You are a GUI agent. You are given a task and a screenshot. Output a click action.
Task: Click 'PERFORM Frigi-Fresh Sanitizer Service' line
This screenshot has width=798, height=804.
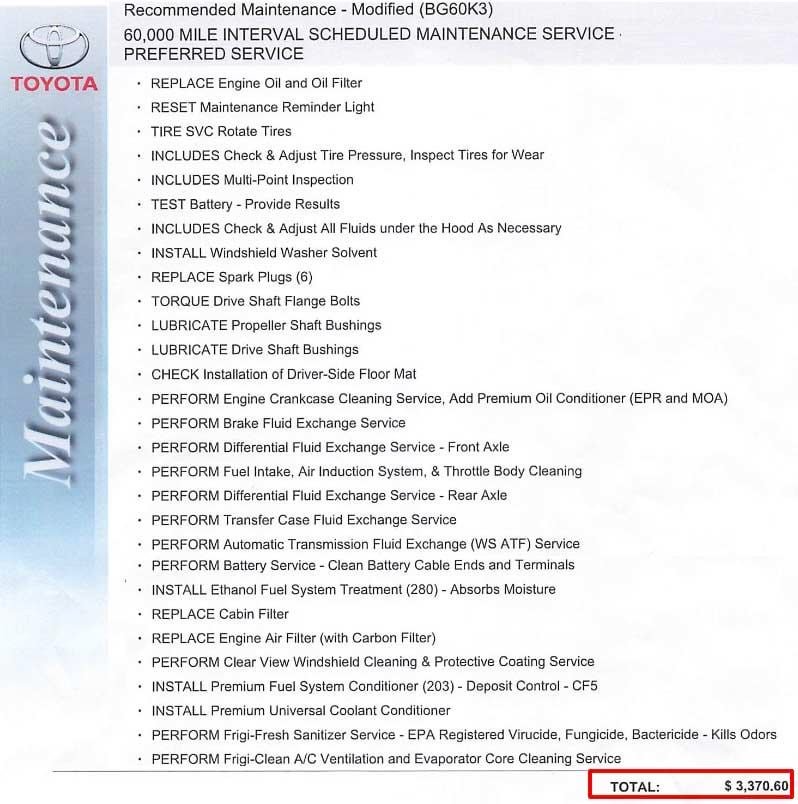(x=464, y=735)
